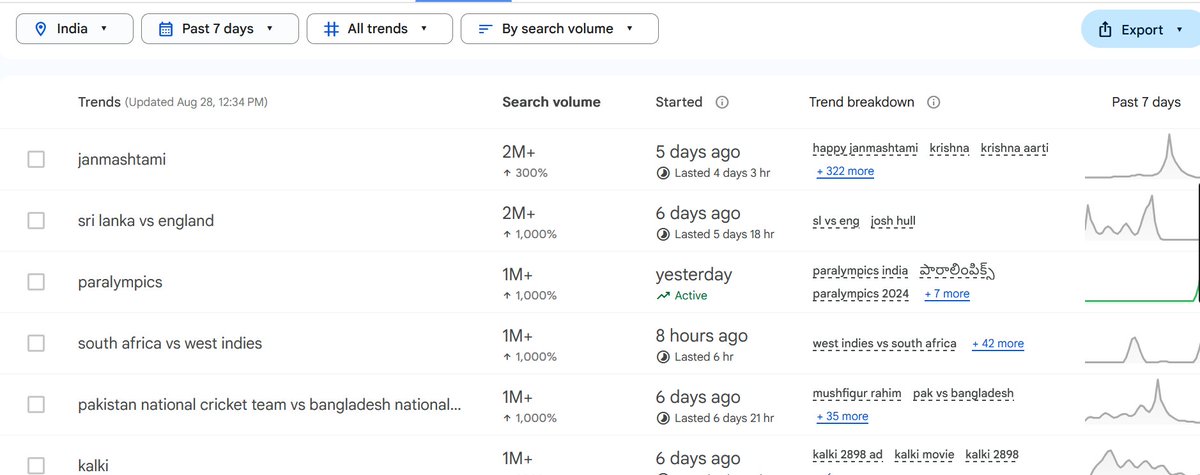Select the sri lanka vs england checkbox
The height and width of the screenshot is (475, 1200).
(x=36, y=220)
